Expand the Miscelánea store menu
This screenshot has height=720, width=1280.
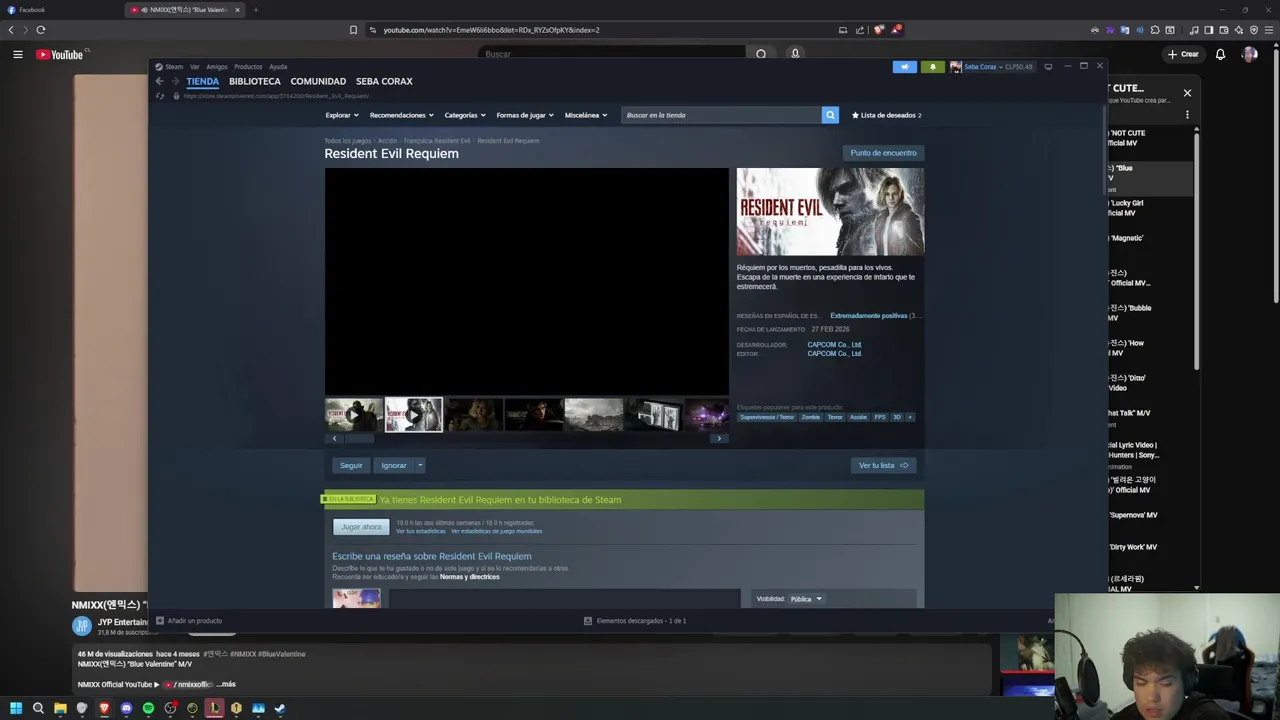pos(586,115)
